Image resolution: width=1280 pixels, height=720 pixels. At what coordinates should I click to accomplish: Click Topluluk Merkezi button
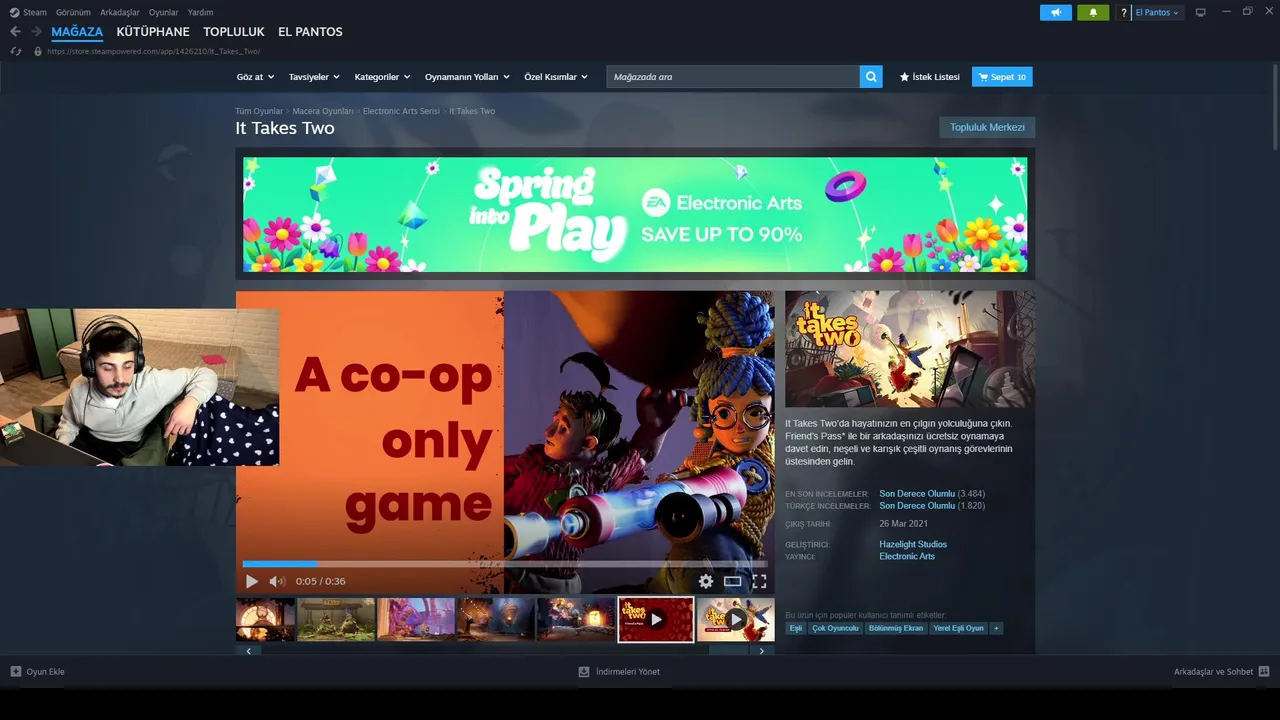coord(987,127)
